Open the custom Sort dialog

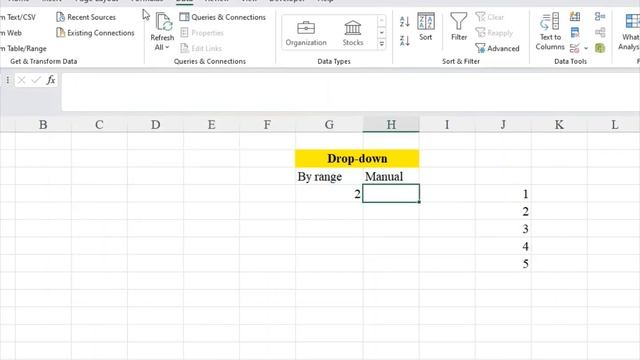(x=426, y=27)
